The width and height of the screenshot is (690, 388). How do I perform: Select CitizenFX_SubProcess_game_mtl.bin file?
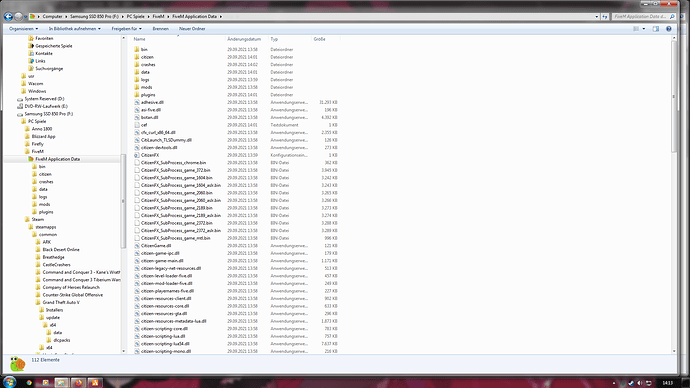[176, 238]
